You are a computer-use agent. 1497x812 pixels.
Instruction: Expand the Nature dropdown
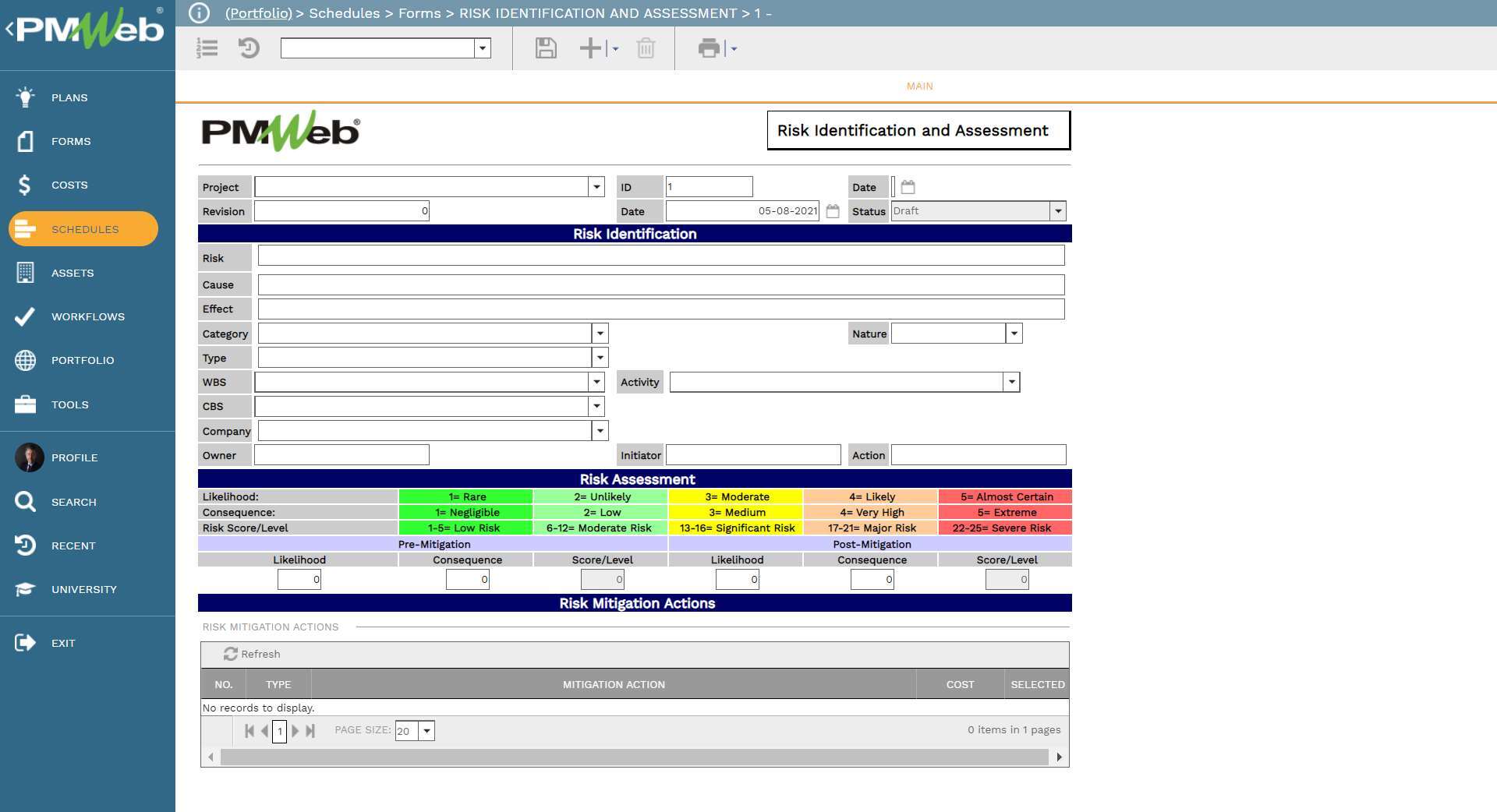coord(1014,334)
